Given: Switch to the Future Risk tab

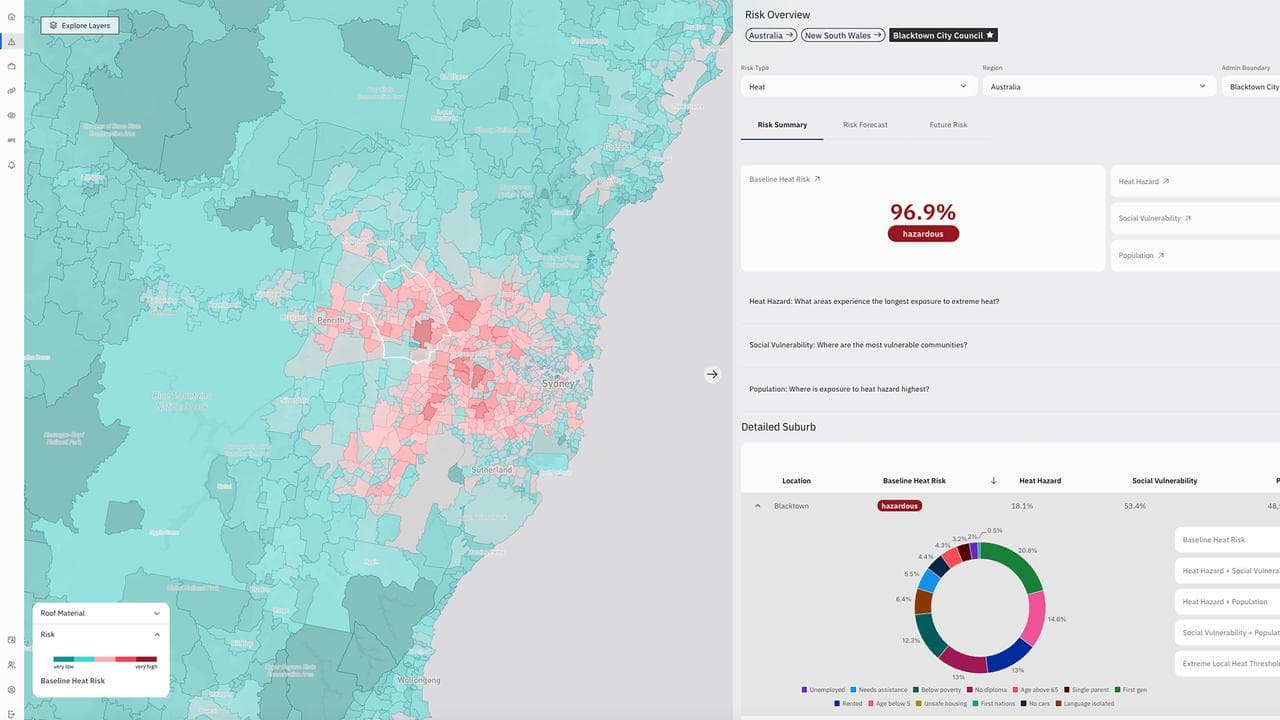Looking at the screenshot, I should click(948, 125).
